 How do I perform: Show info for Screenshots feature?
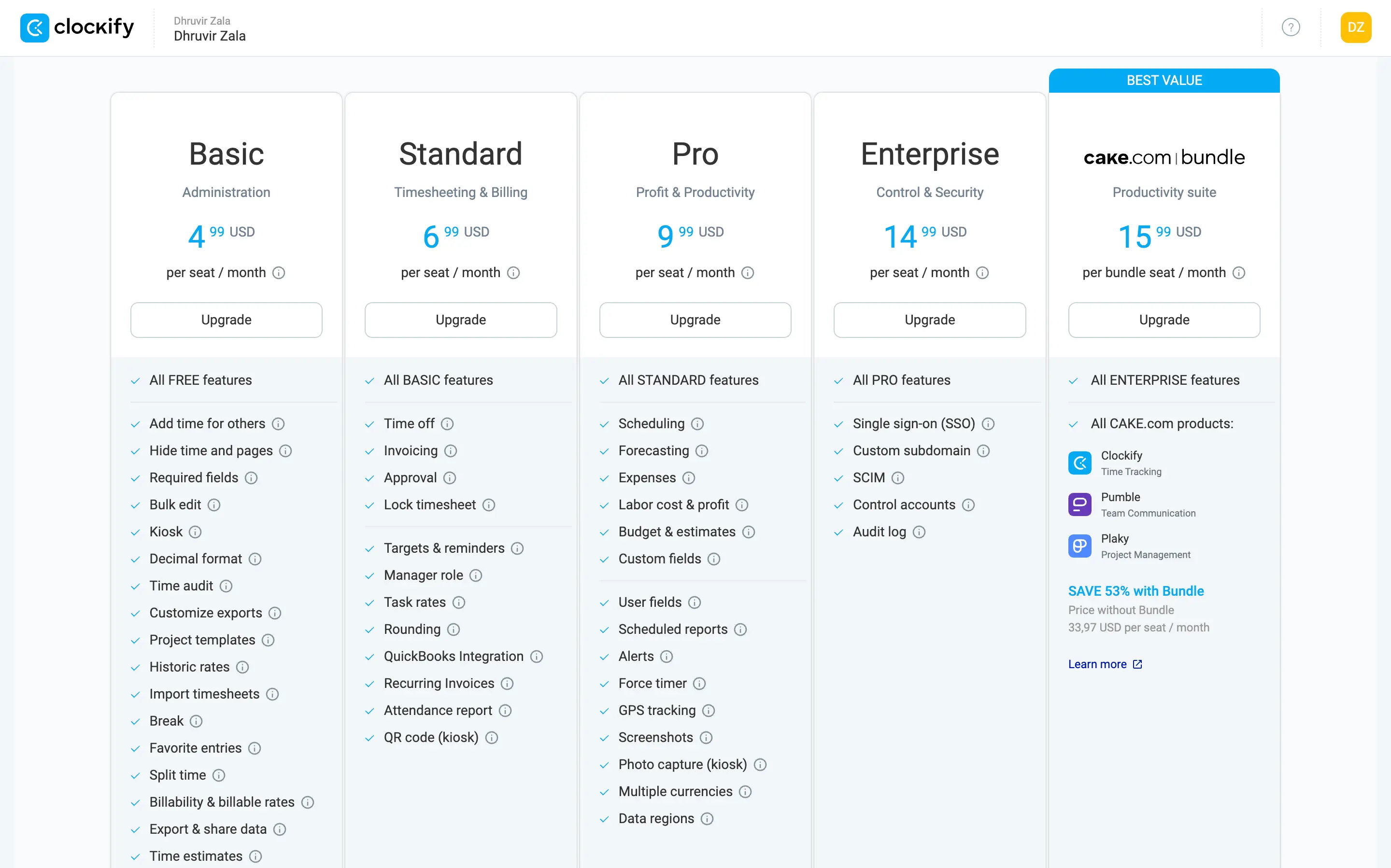click(706, 738)
